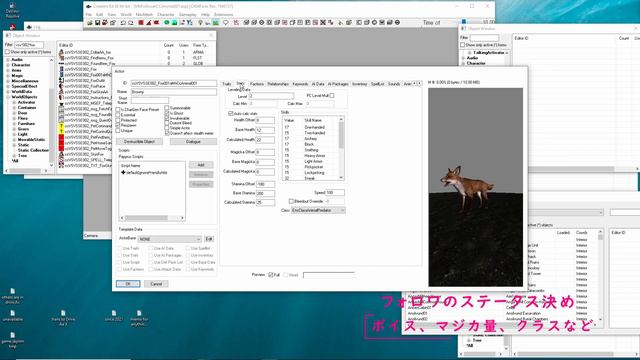Click the actor ID input field

click(x=173, y=83)
